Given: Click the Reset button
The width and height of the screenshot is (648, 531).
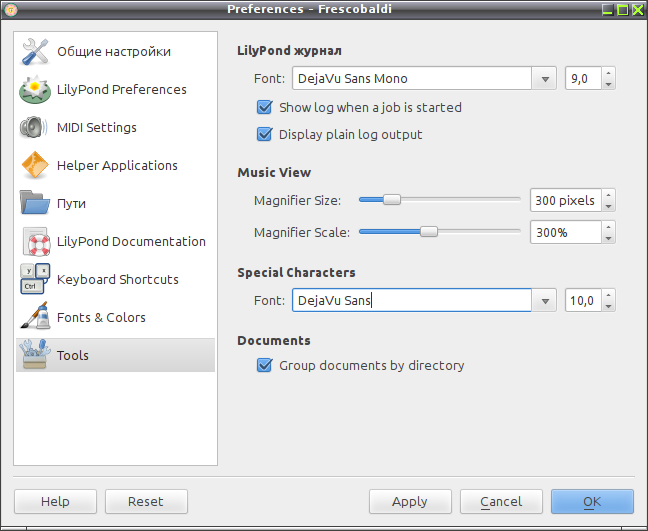Looking at the screenshot, I should tap(146, 502).
